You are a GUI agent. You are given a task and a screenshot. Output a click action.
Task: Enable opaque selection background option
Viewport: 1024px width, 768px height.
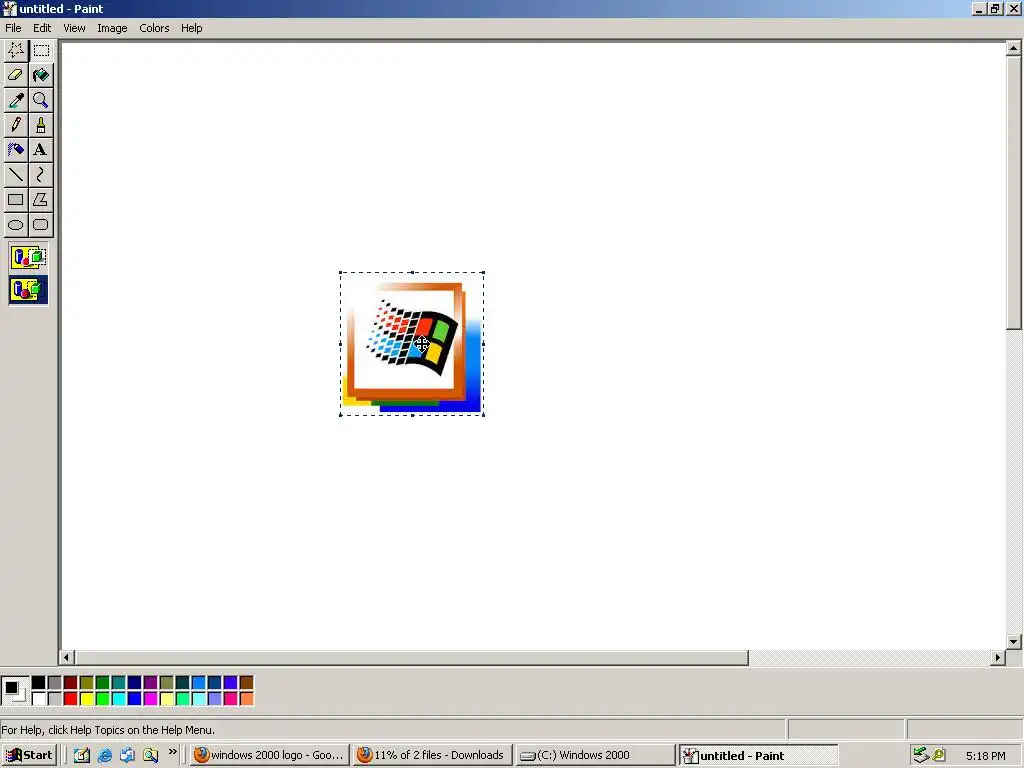pos(28,257)
